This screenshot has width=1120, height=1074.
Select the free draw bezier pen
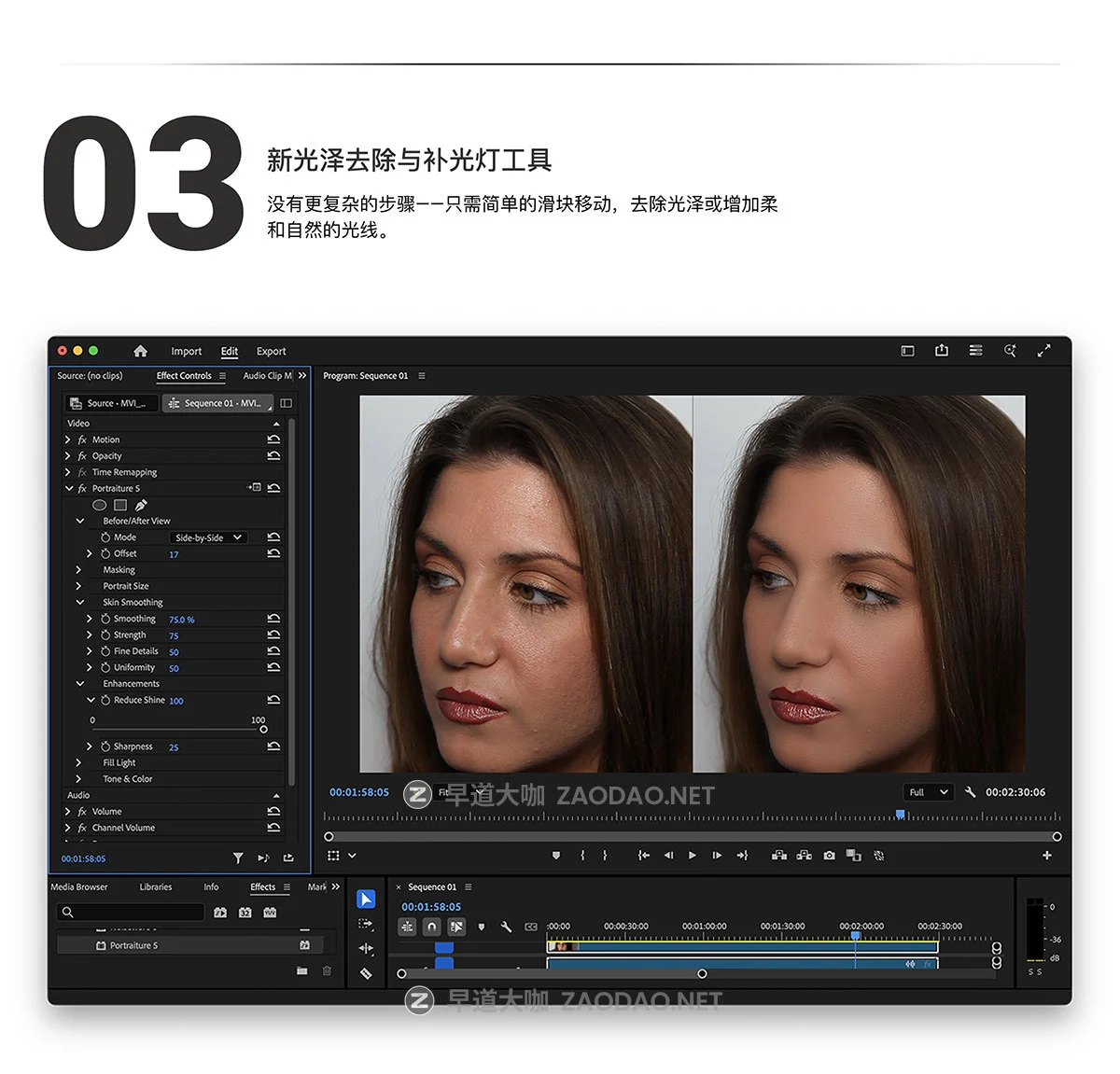[142, 505]
